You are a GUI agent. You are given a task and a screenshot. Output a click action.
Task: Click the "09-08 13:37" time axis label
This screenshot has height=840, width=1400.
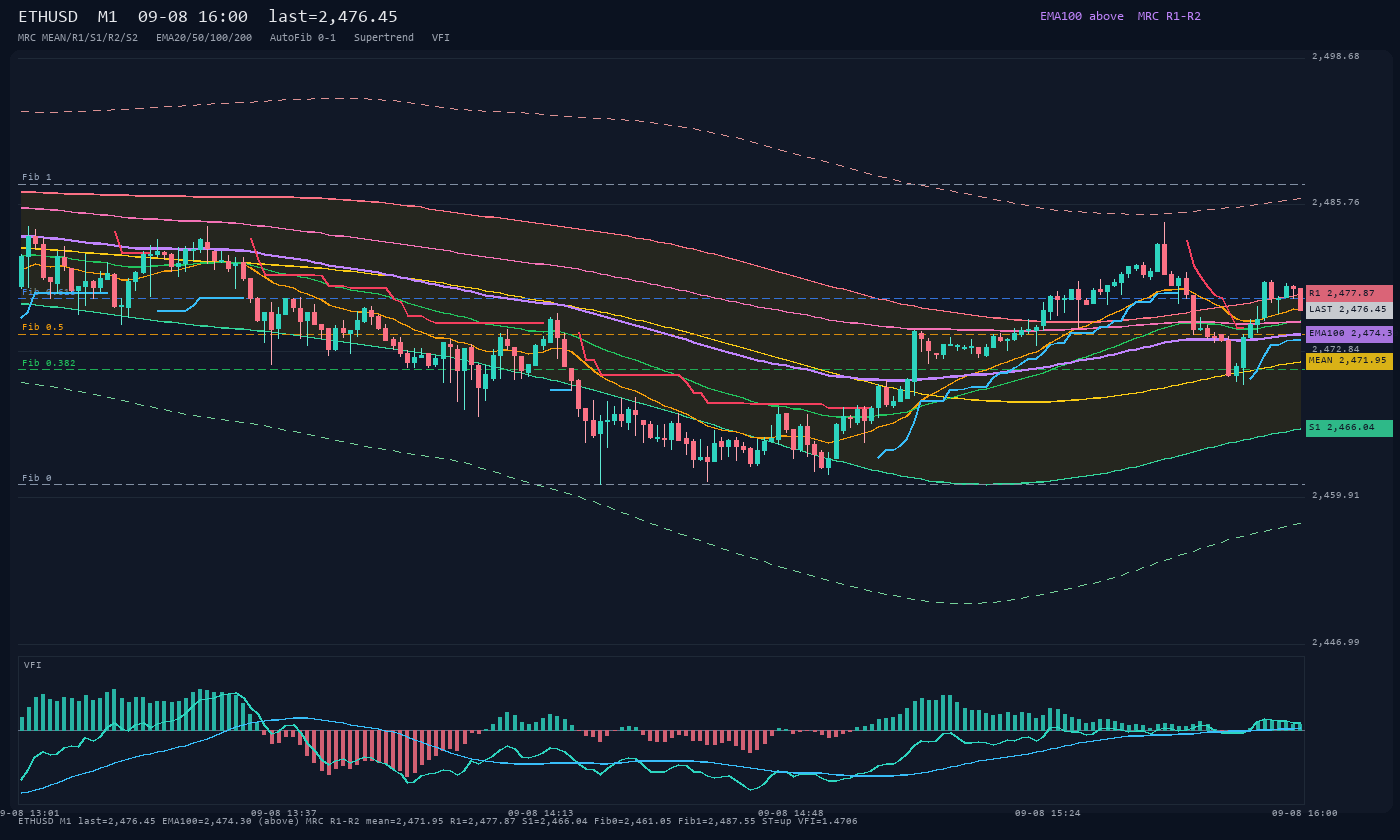284,813
